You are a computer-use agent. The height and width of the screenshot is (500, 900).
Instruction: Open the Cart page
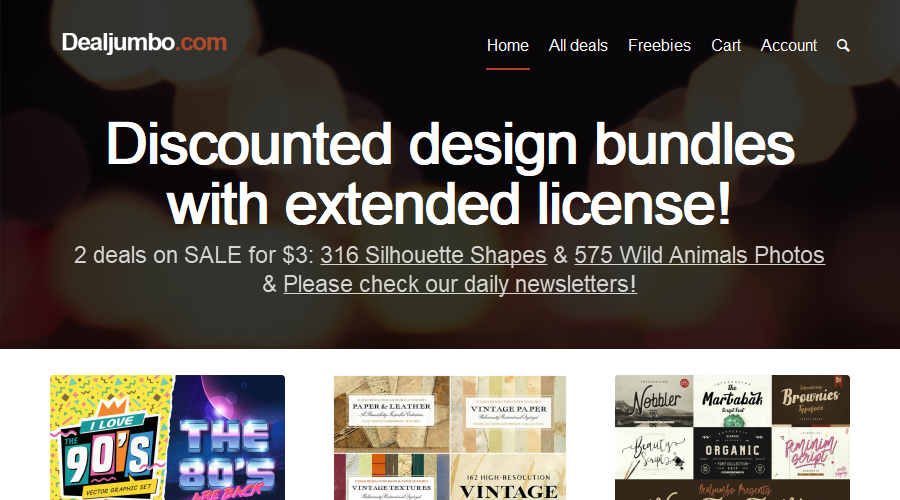point(726,45)
